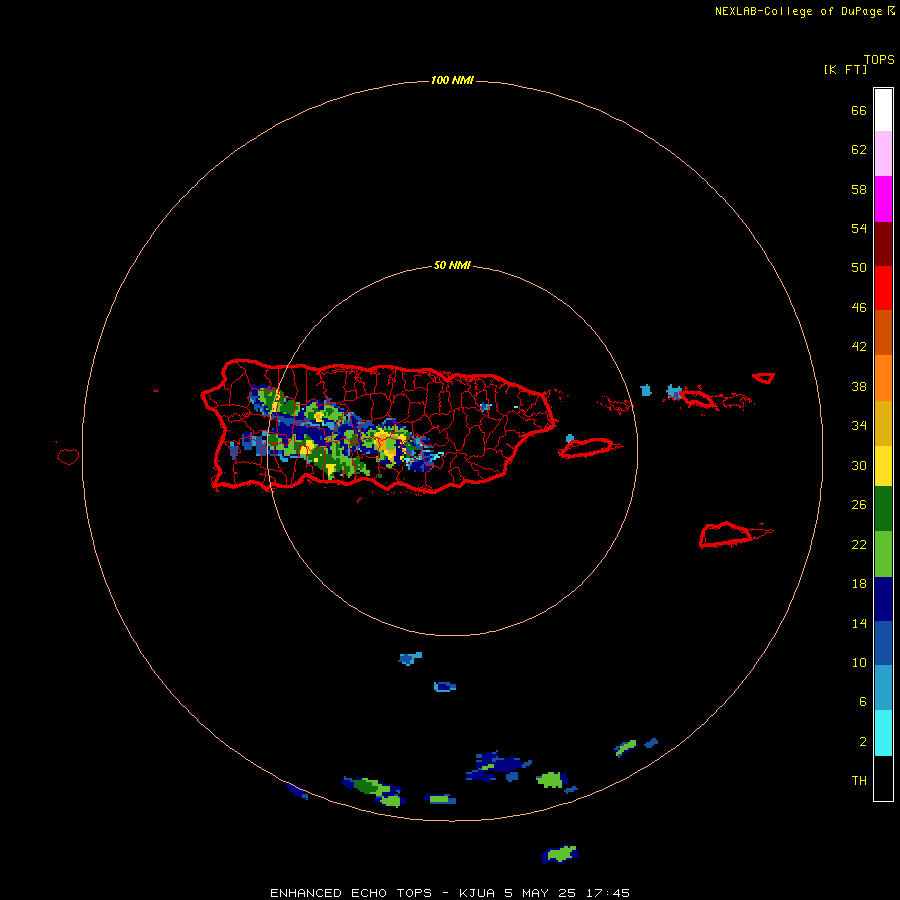Click the Vieques island outline east of Puerto Rico
The width and height of the screenshot is (900, 900).
coord(589,448)
